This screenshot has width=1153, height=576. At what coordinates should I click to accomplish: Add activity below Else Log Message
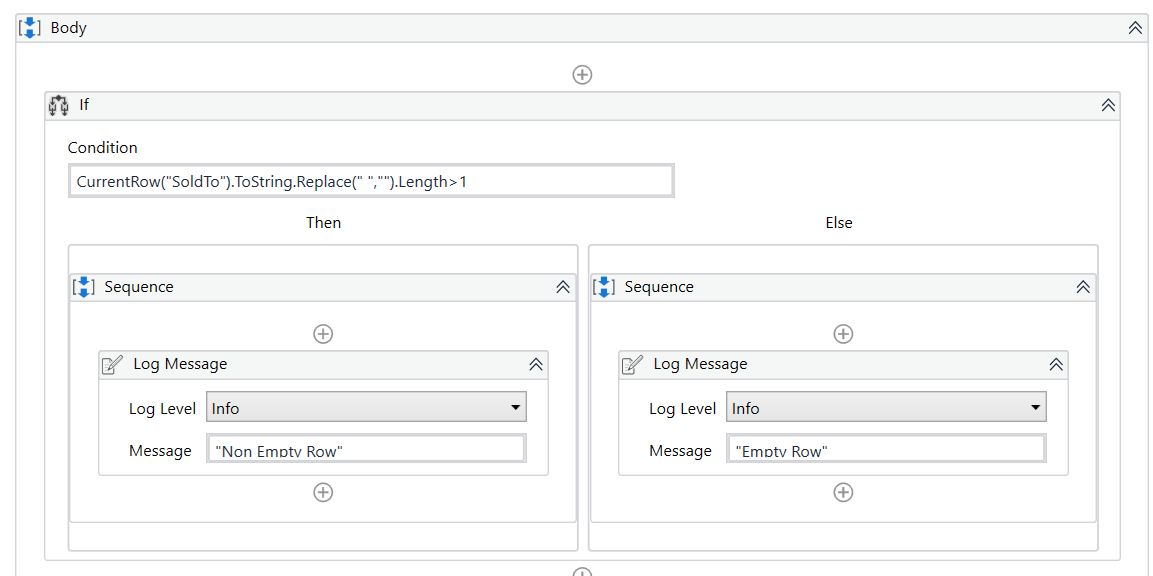click(843, 492)
